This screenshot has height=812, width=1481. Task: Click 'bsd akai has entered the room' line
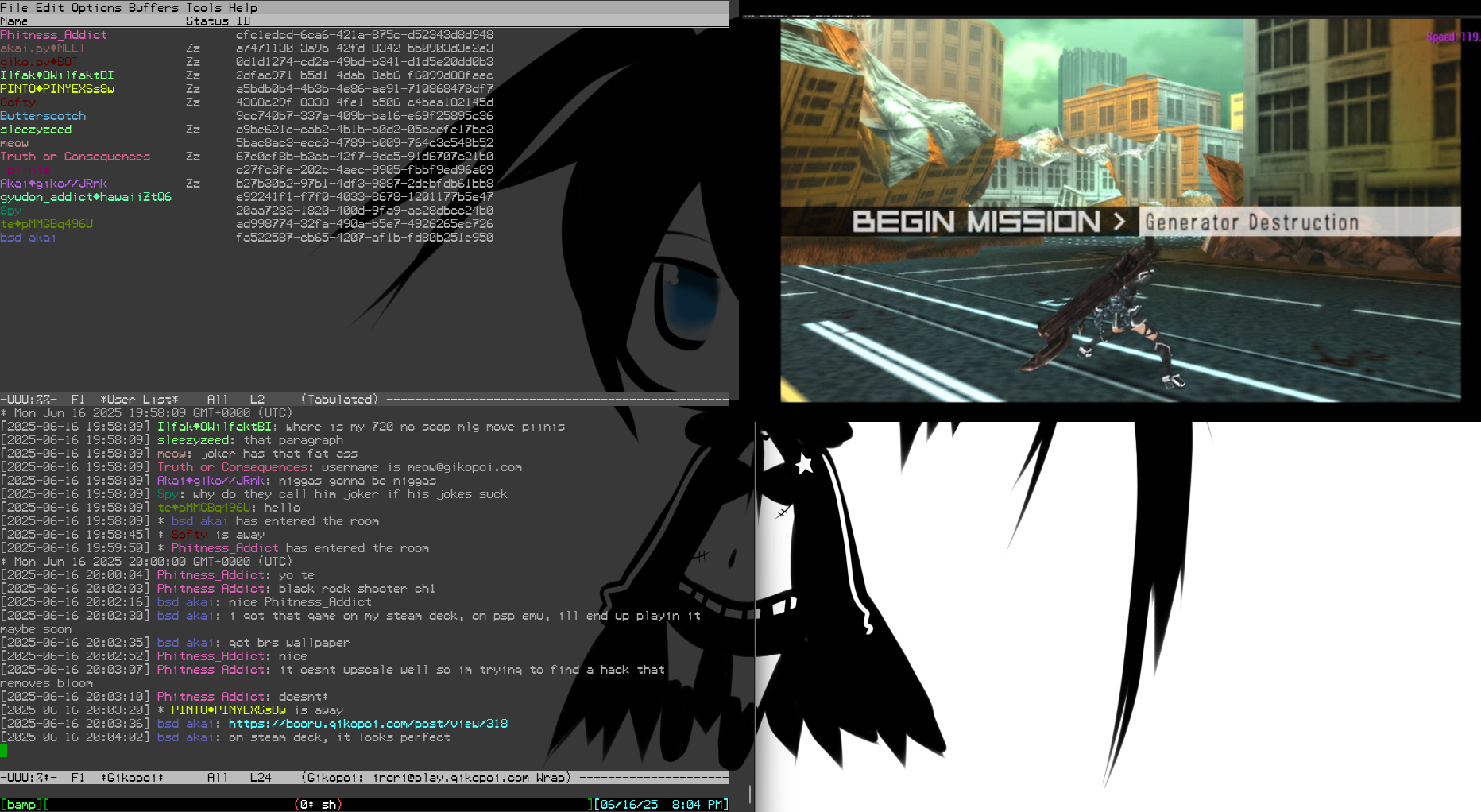(275, 521)
